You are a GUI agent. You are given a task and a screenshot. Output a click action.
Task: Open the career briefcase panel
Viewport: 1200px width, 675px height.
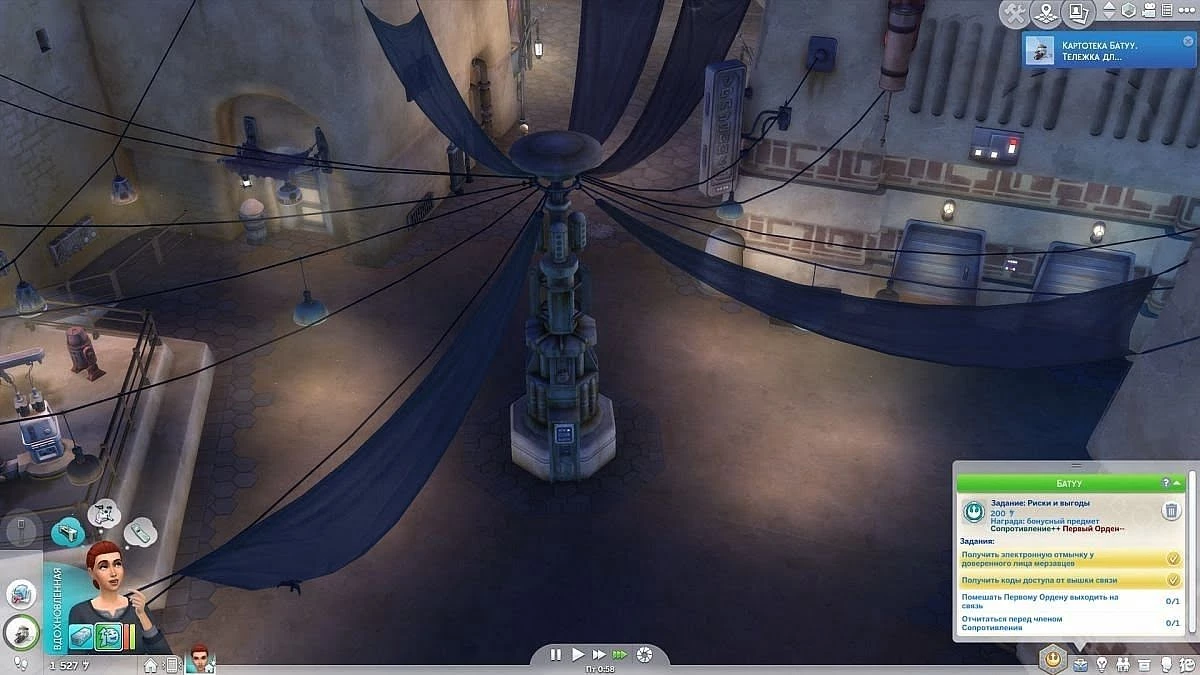1080,663
